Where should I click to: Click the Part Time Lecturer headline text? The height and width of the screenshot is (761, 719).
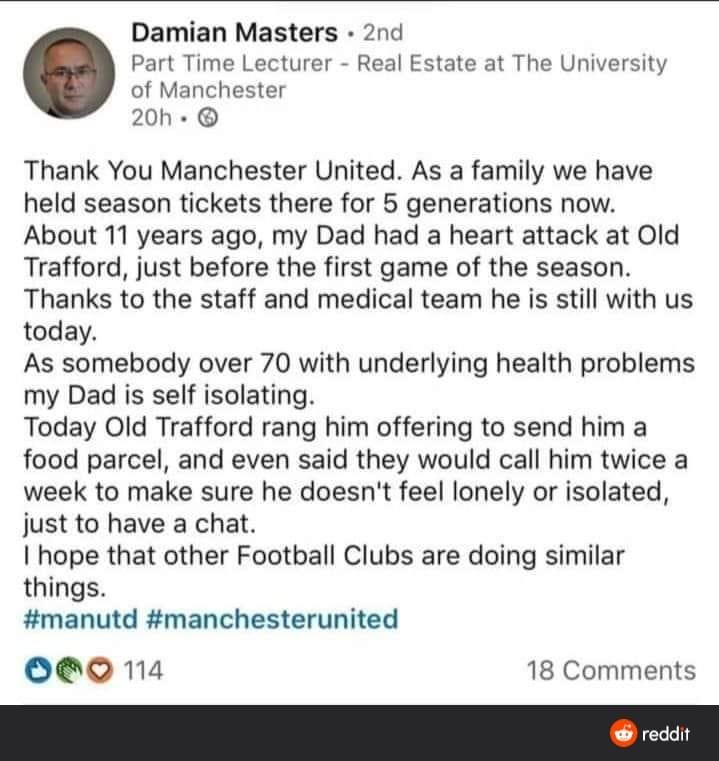pos(232,64)
